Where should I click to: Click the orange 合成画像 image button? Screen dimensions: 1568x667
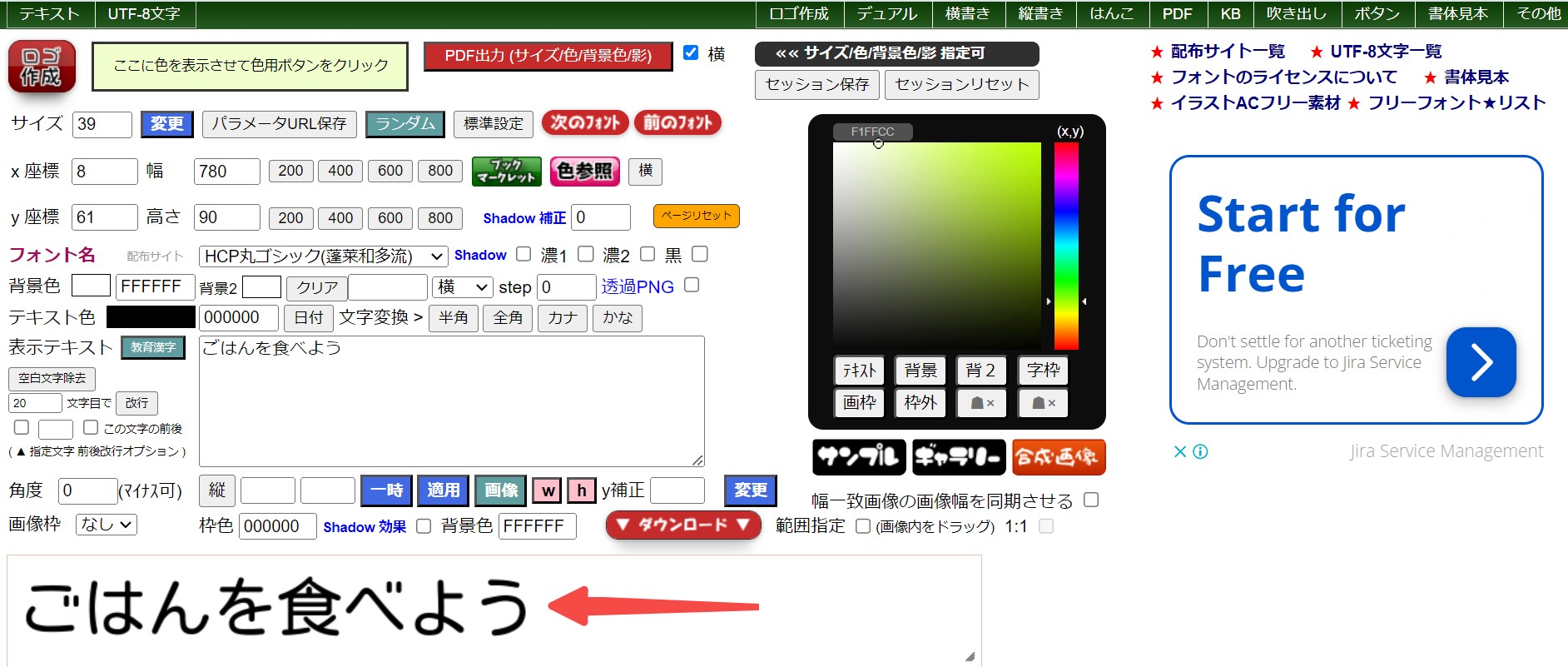pyautogui.click(x=1059, y=457)
